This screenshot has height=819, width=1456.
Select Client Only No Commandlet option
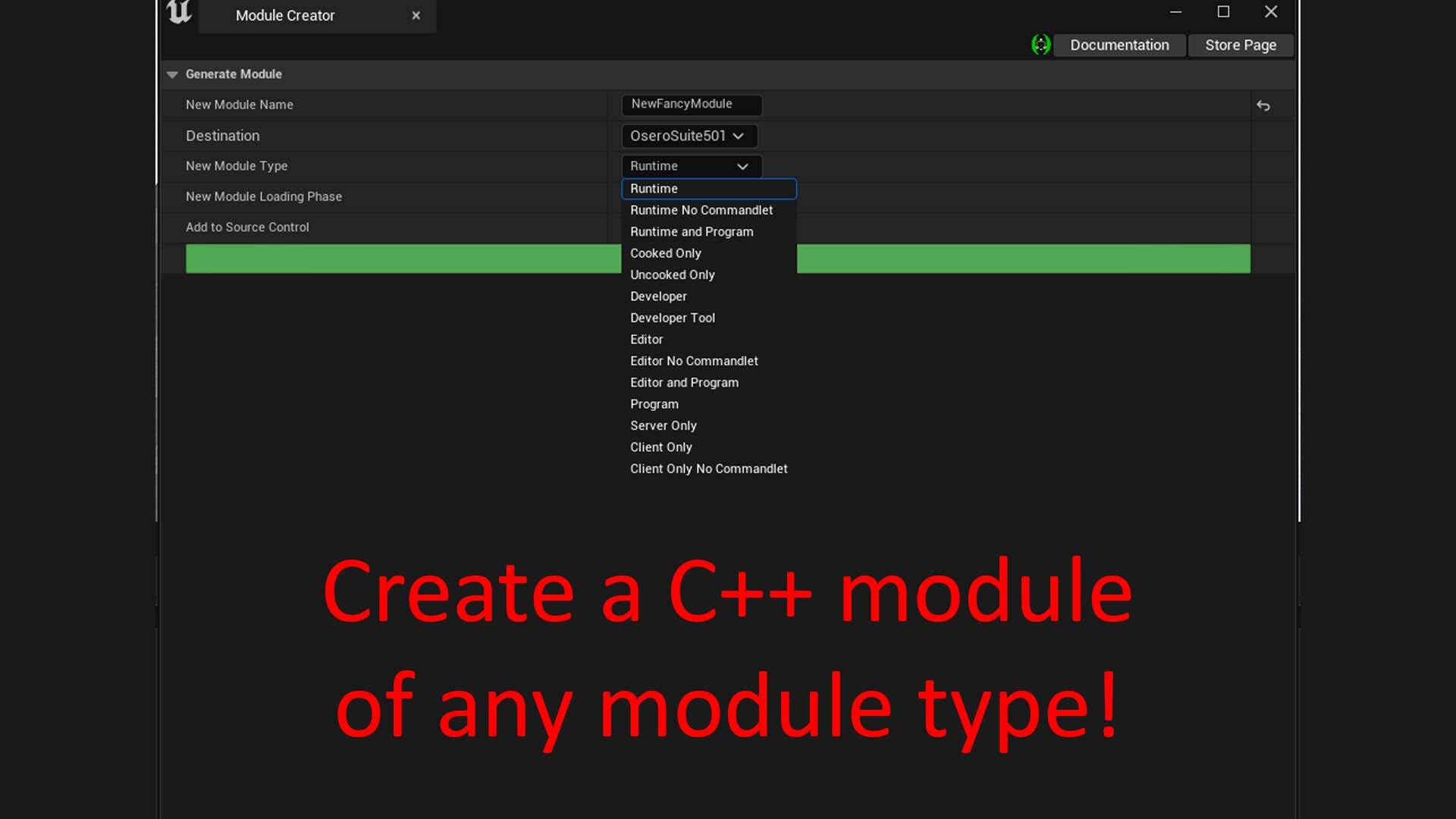708,469
